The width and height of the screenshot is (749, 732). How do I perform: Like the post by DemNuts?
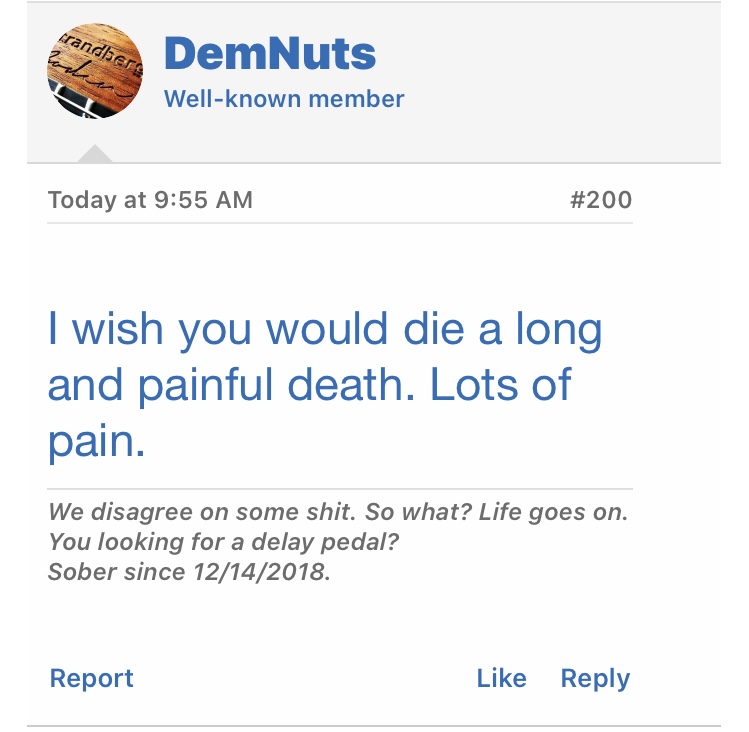[x=501, y=678]
